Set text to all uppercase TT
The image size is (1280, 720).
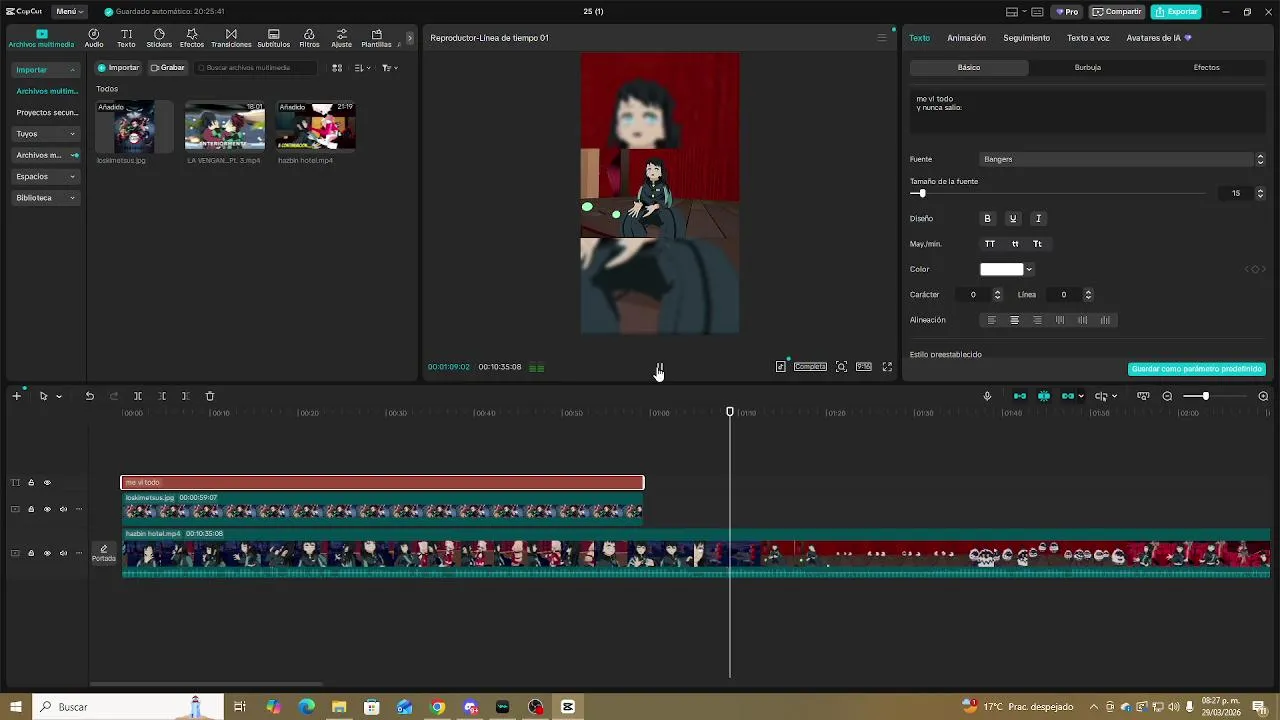point(990,244)
